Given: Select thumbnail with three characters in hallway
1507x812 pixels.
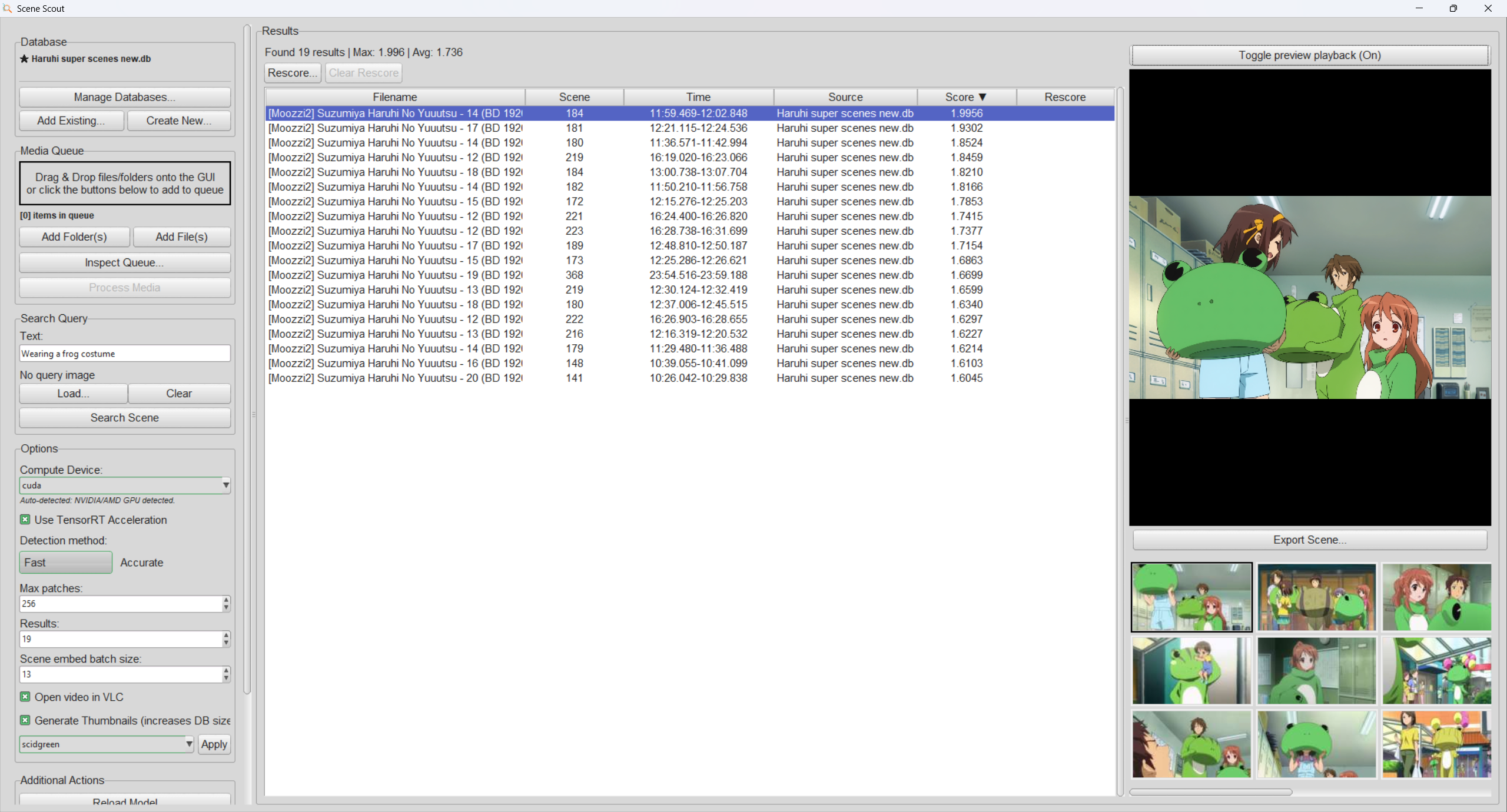Looking at the screenshot, I should pyautogui.click(x=1317, y=597).
